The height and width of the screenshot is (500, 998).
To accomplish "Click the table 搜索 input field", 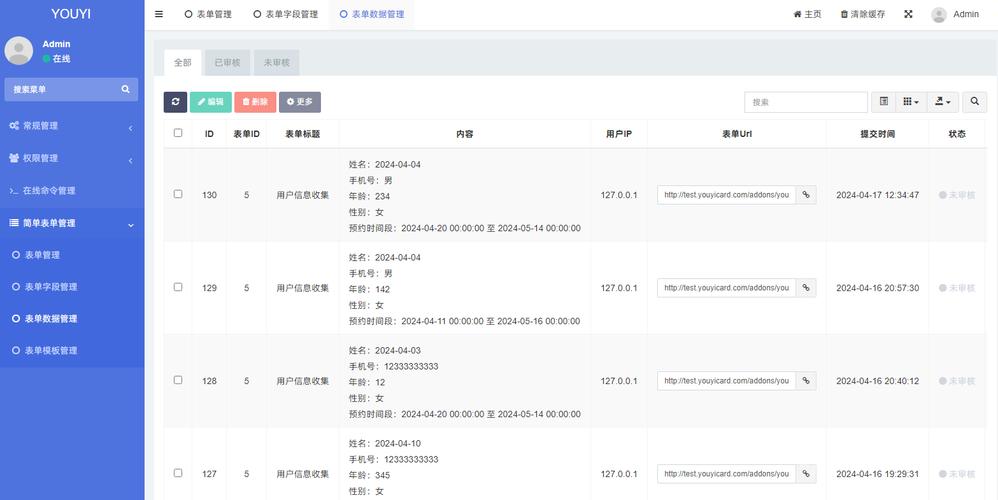I will [806, 102].
